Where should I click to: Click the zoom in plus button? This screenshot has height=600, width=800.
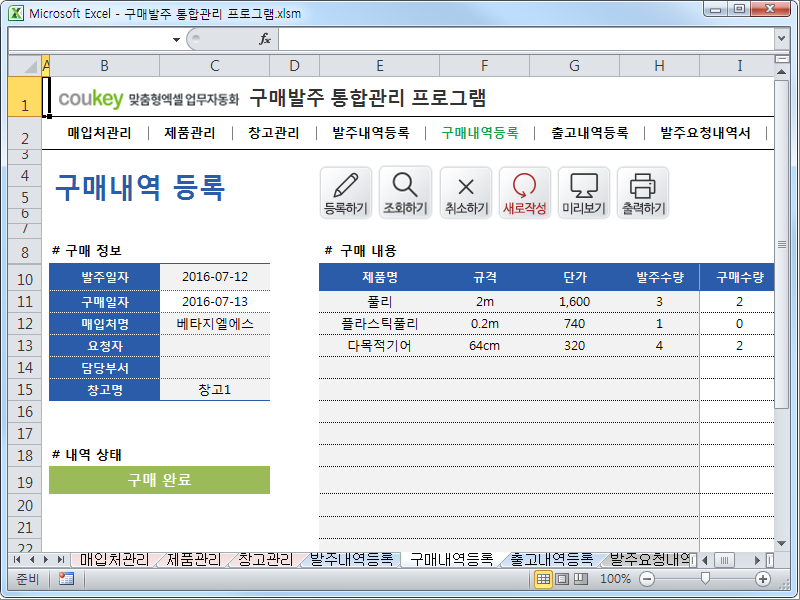tap(763, 579)
